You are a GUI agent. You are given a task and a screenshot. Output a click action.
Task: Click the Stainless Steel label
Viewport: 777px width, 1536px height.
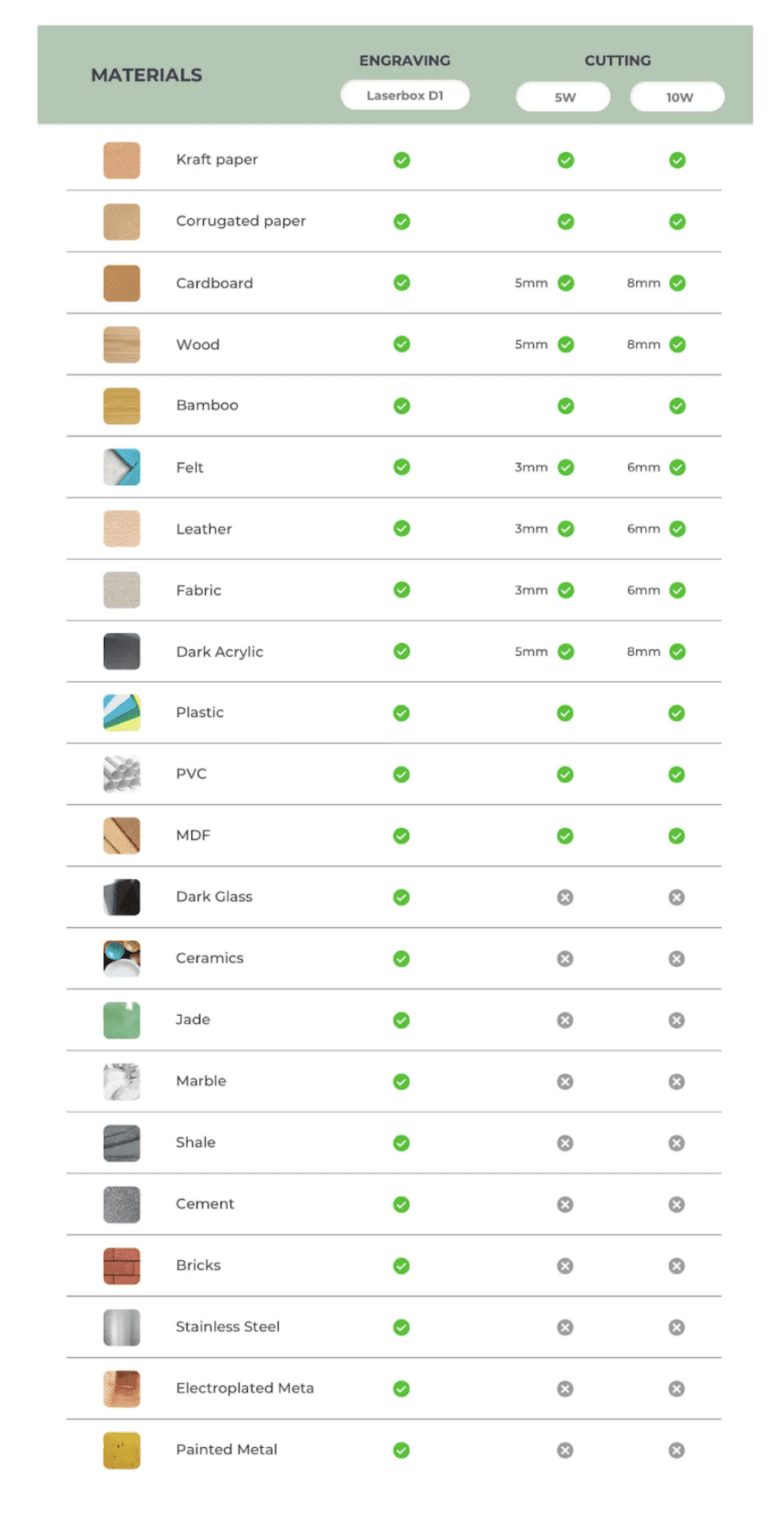pos(228,1327)
